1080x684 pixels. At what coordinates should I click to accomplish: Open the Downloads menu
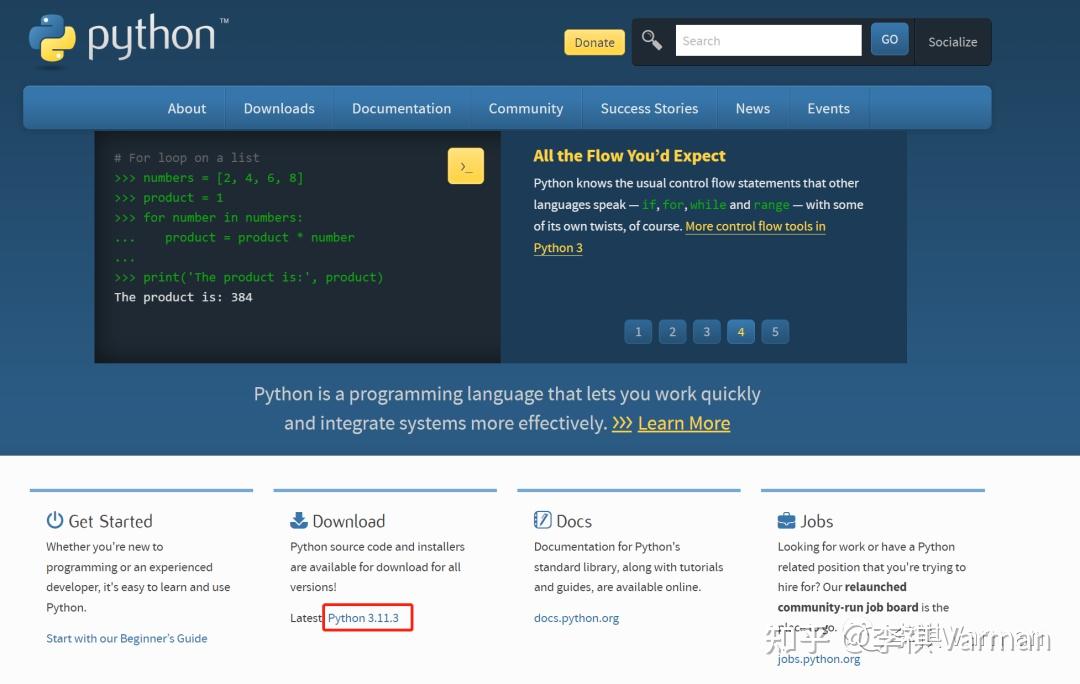[x=278, y=108]
